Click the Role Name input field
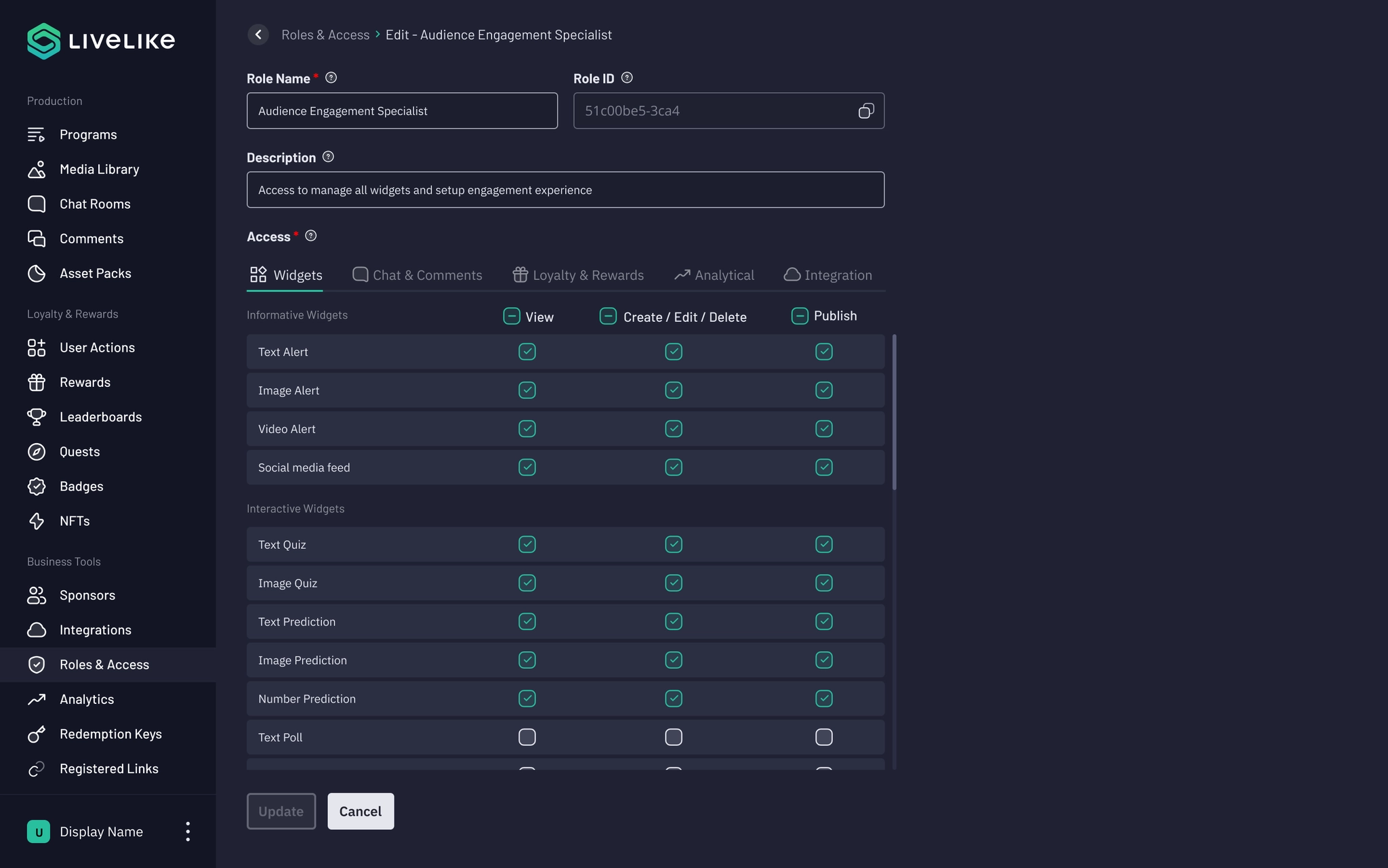 (403, 111)
